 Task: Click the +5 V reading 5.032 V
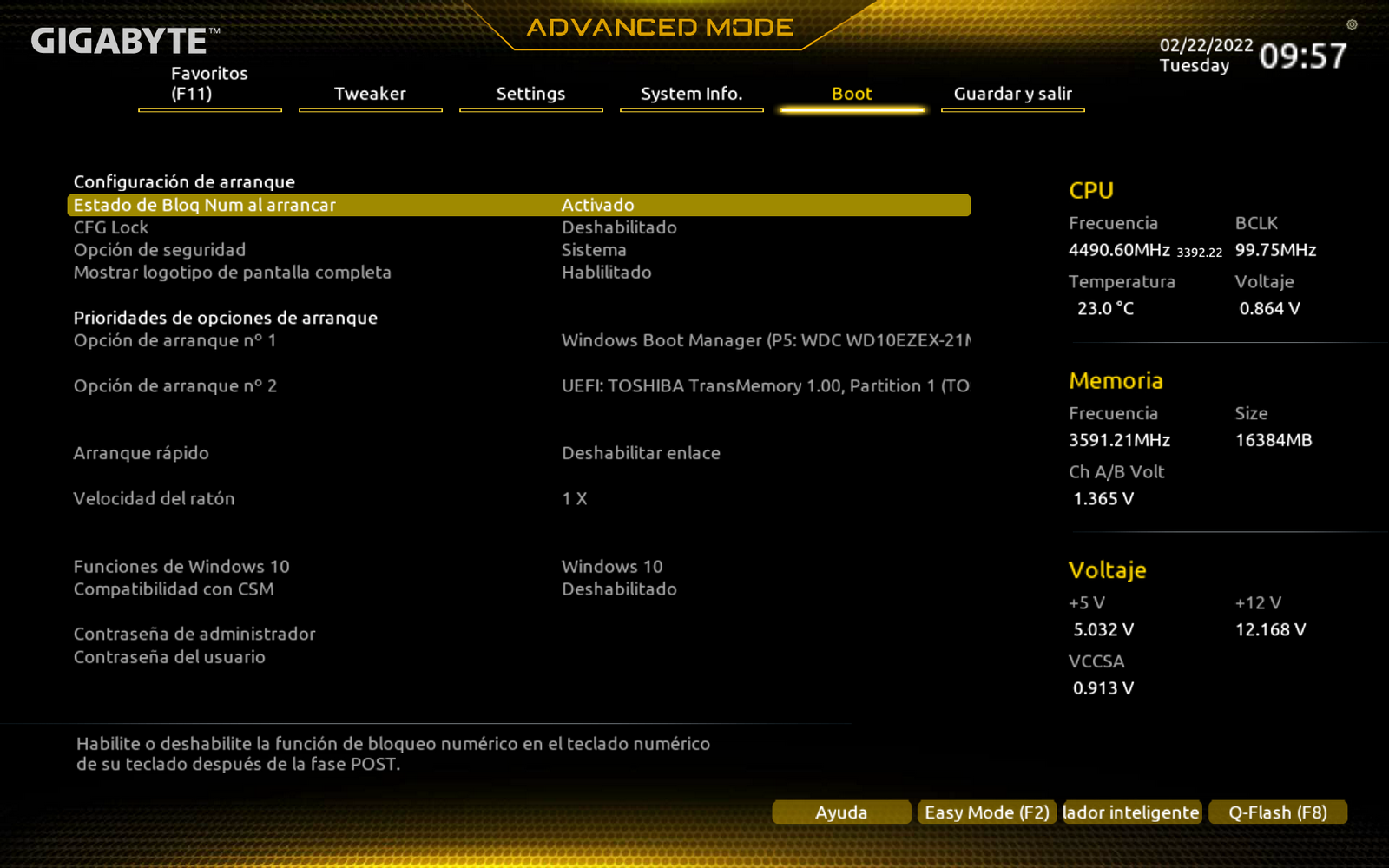pos(1103,629)
